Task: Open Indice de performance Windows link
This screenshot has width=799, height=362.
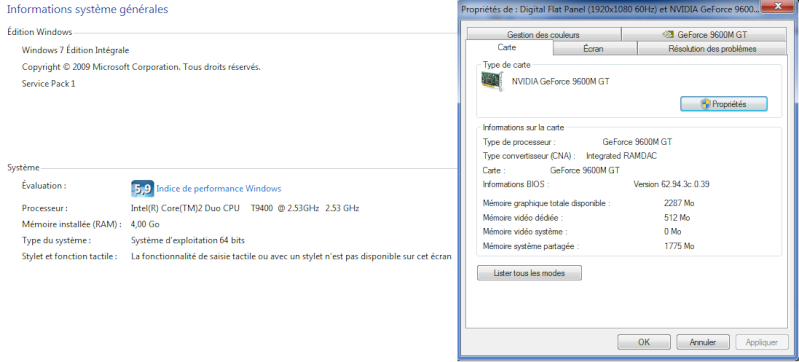Action: tap(219, 189)
